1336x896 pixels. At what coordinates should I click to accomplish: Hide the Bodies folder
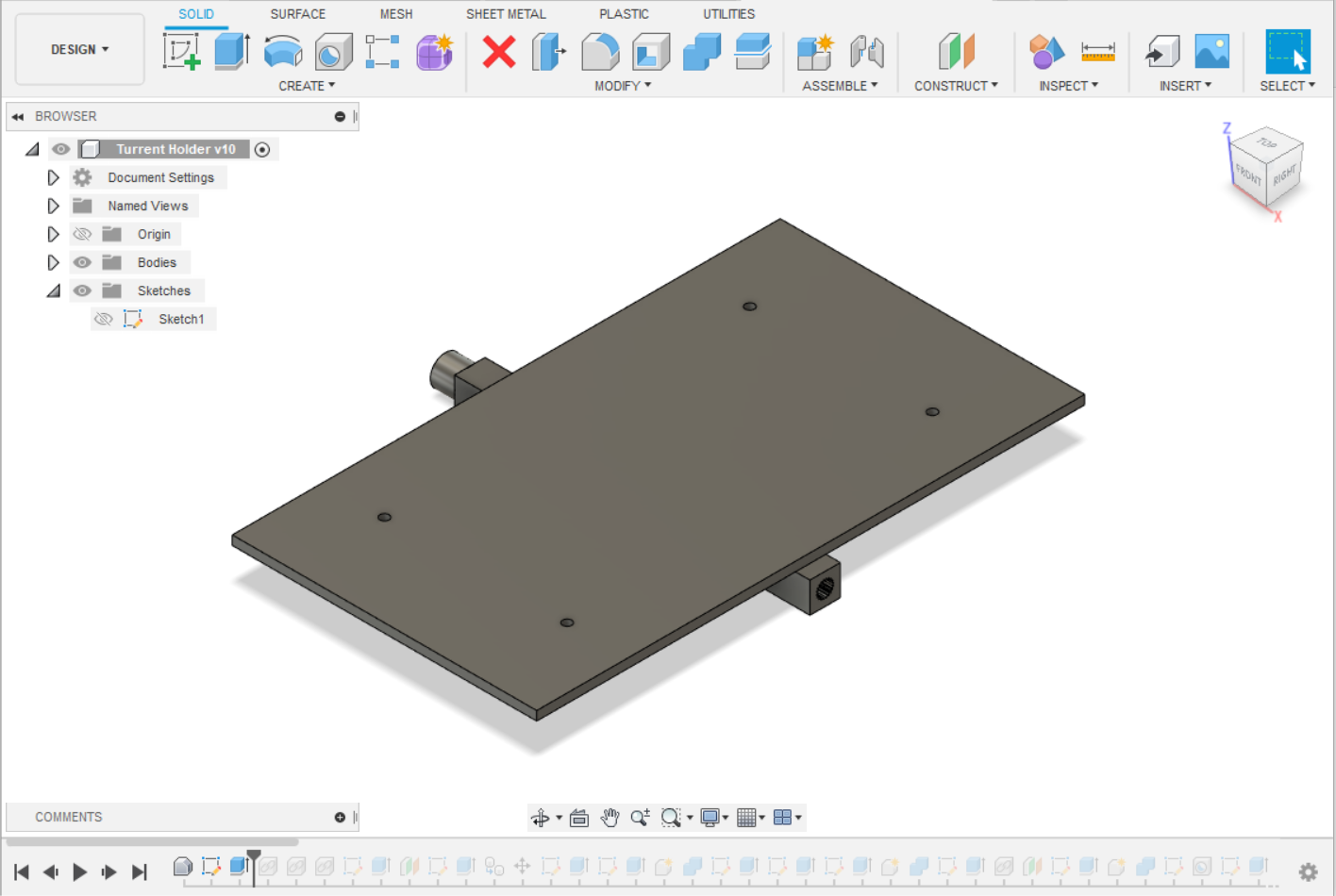pos(83,262)
